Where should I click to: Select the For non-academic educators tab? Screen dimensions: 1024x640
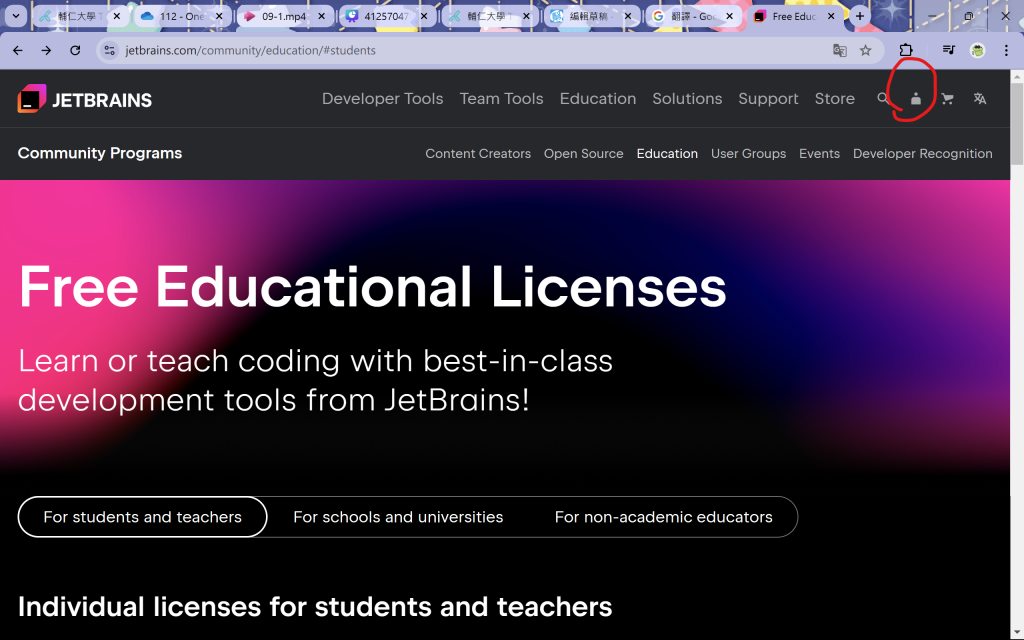tap(664, 517)
